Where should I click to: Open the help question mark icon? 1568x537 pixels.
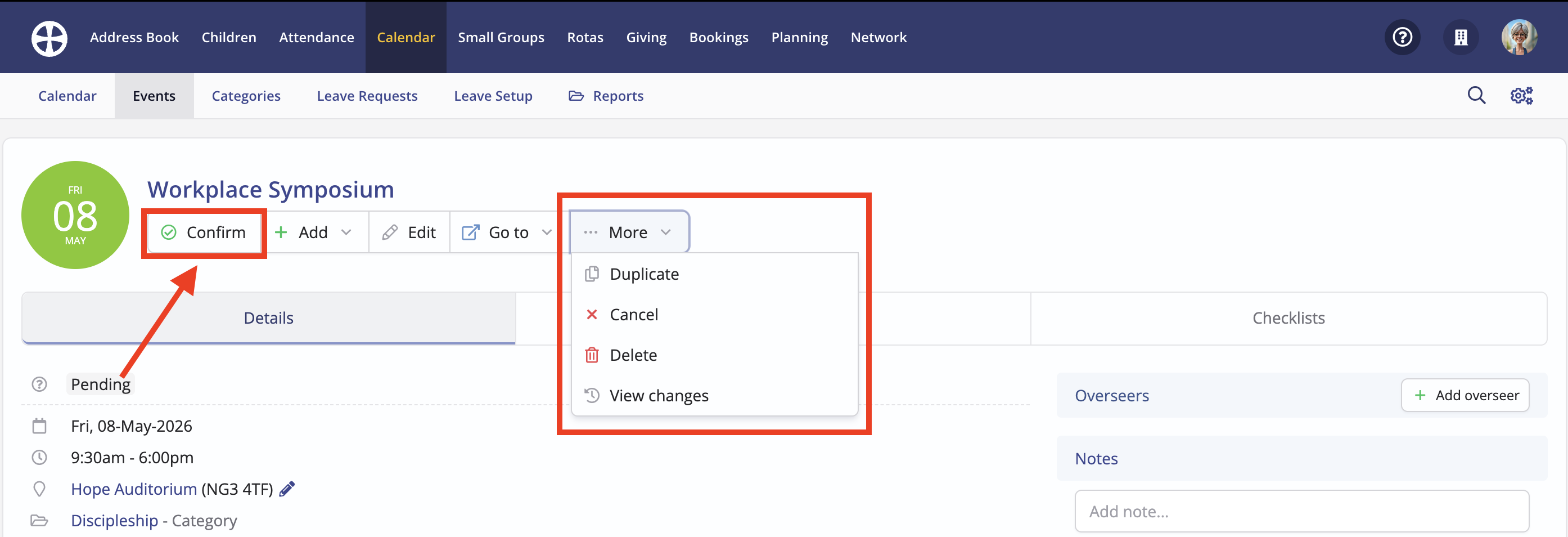click(1403, 37)
